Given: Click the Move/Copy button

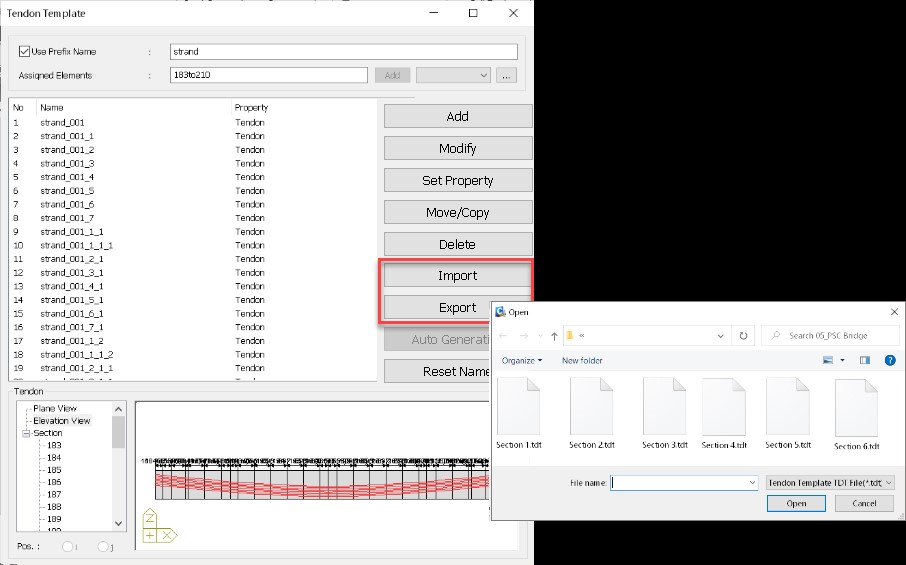Looking at the screenshot, I should 458,213.
